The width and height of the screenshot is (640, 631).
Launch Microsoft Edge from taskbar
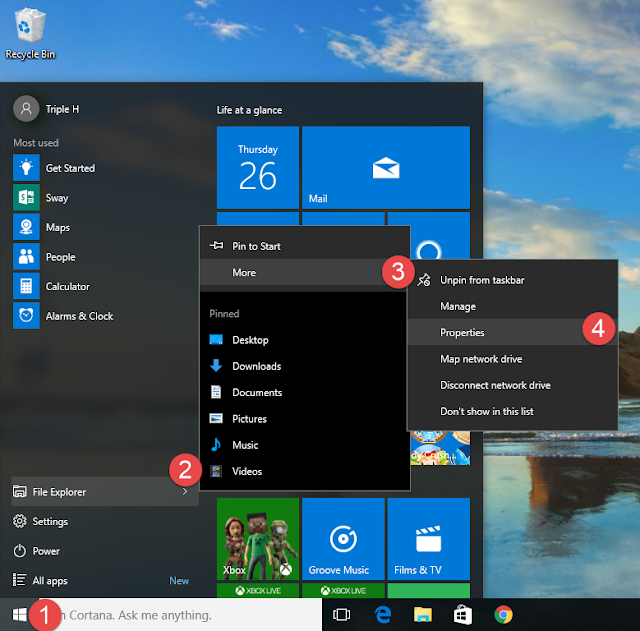[x=382, y=615]
